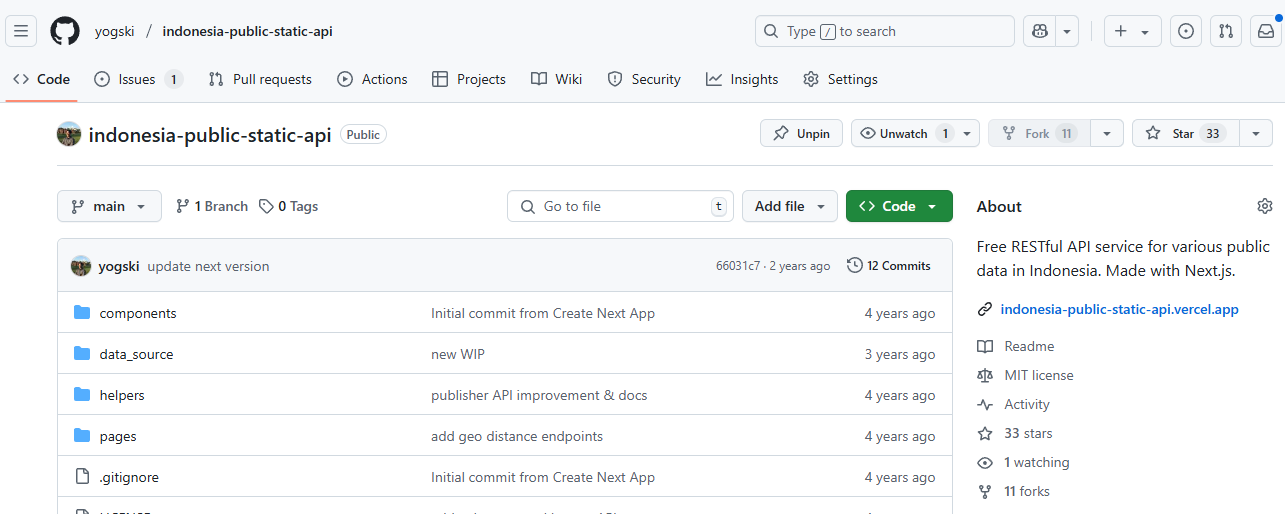Open the Fork options dropdown arrow
The width and height of the screenshot is (1285, 514).
coord(1107,133)
